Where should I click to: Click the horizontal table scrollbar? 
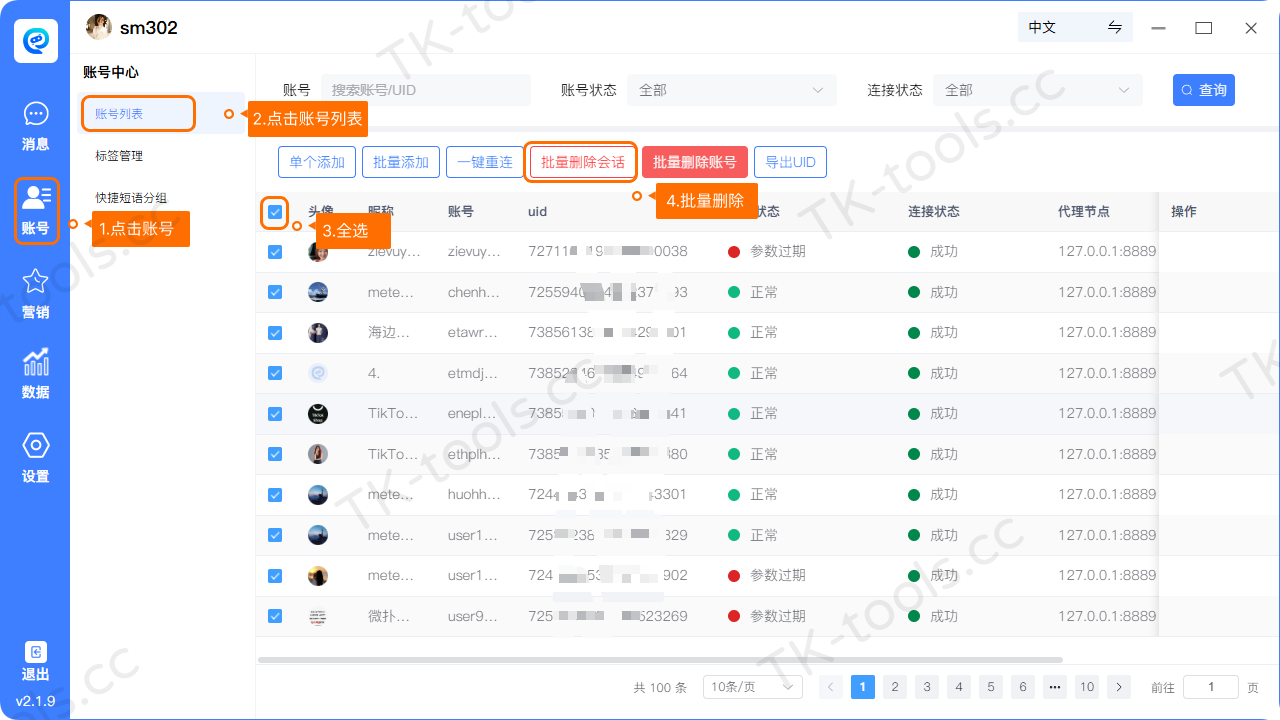tap(660, 660)
